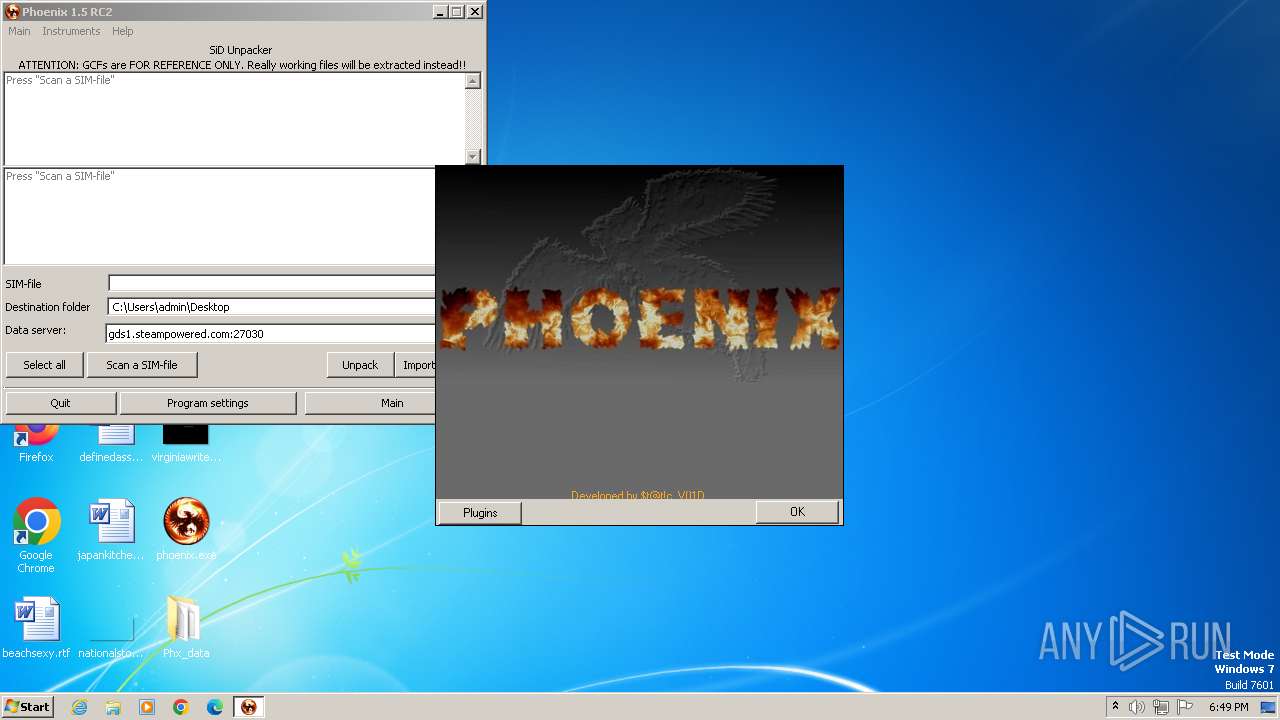
Task: Open Plugins in the splash dialog
Action: pyautogui.click(x=480, y=513)
